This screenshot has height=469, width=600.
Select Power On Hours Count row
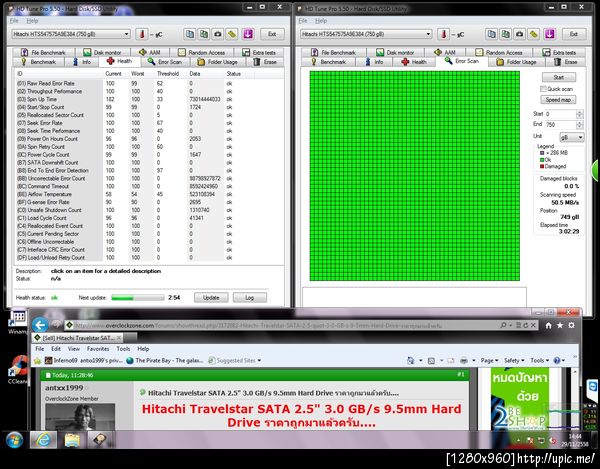pos(130,139)
